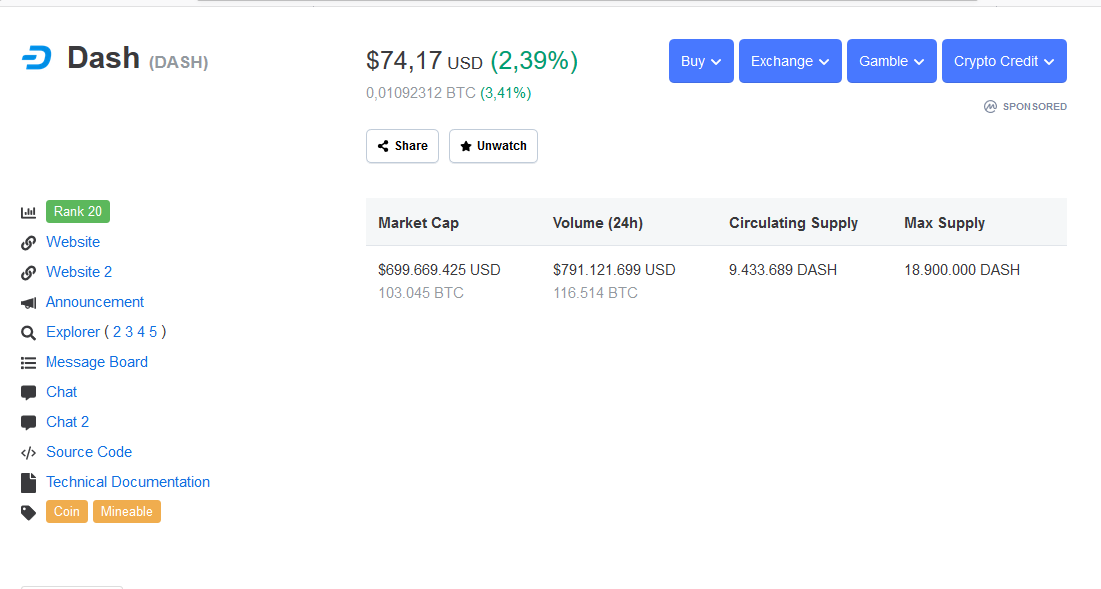
Task: Click the Volume (24h) column header
Action: pos(598,223)
